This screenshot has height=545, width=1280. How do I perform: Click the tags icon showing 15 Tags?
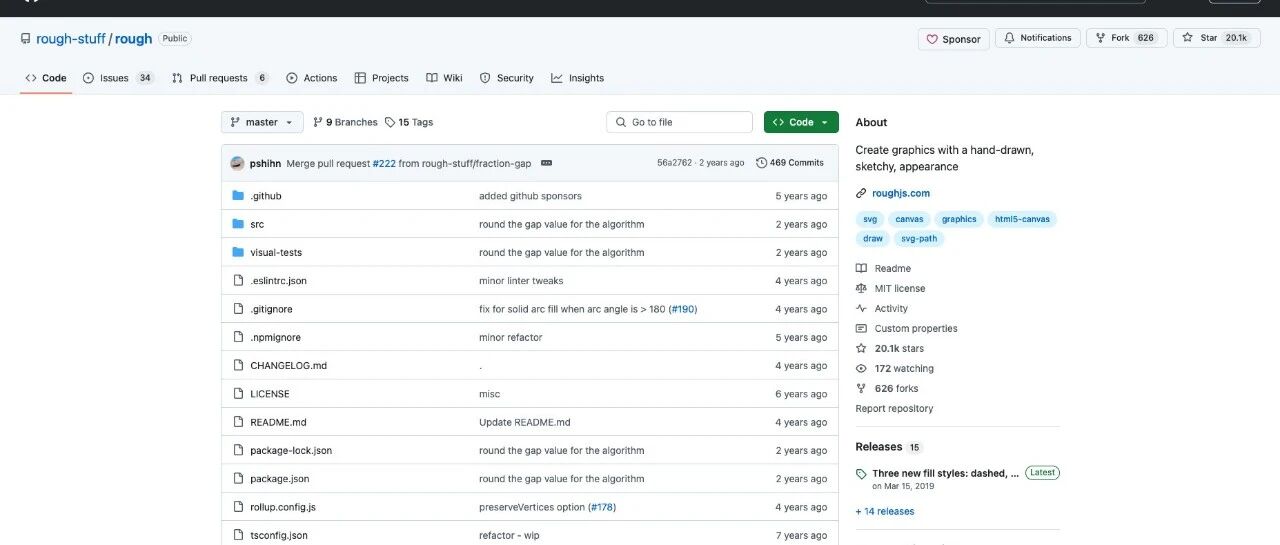pos(390,122)
